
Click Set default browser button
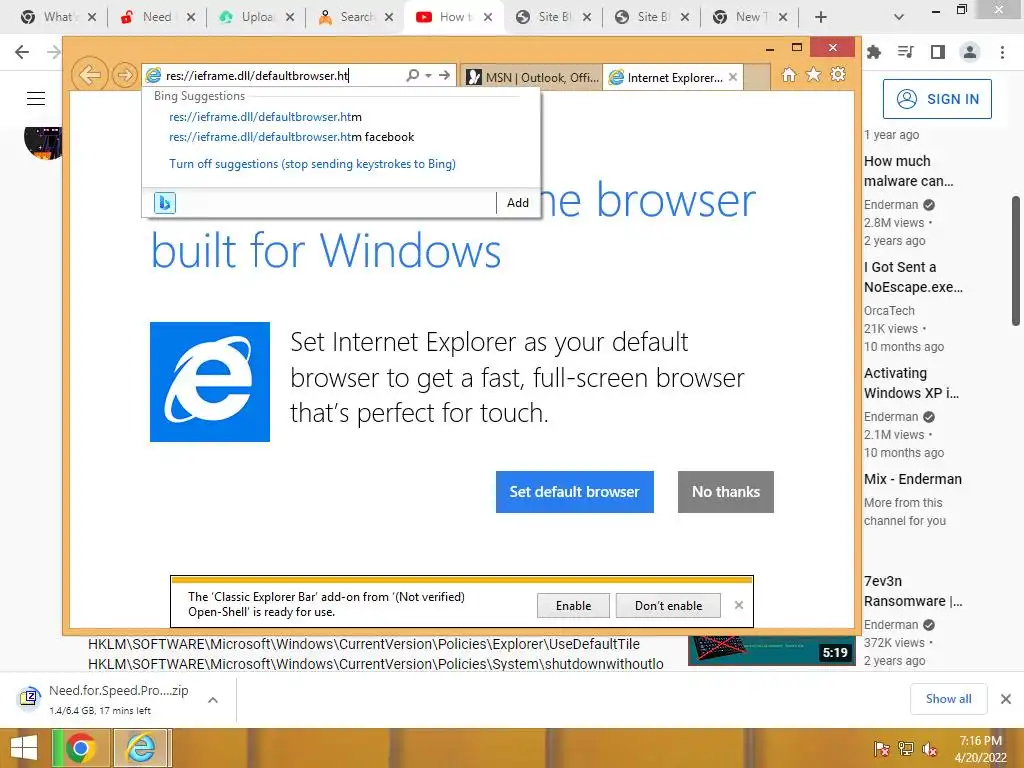pos(575,492)
